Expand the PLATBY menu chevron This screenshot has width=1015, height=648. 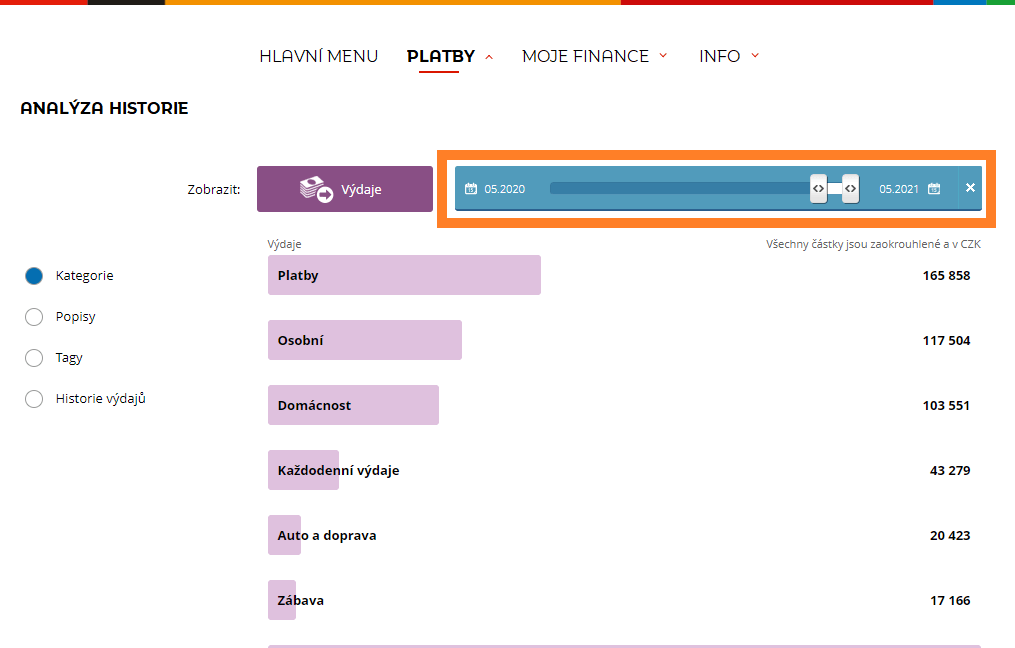pos(489,57)
